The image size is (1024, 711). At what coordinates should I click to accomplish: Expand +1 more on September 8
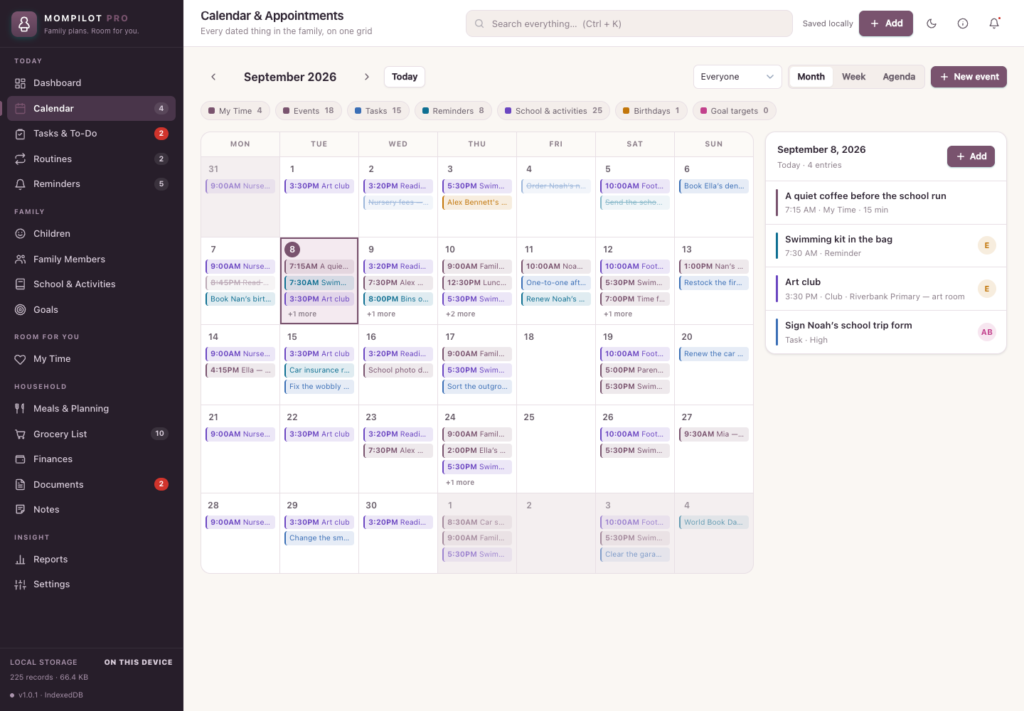302,314
